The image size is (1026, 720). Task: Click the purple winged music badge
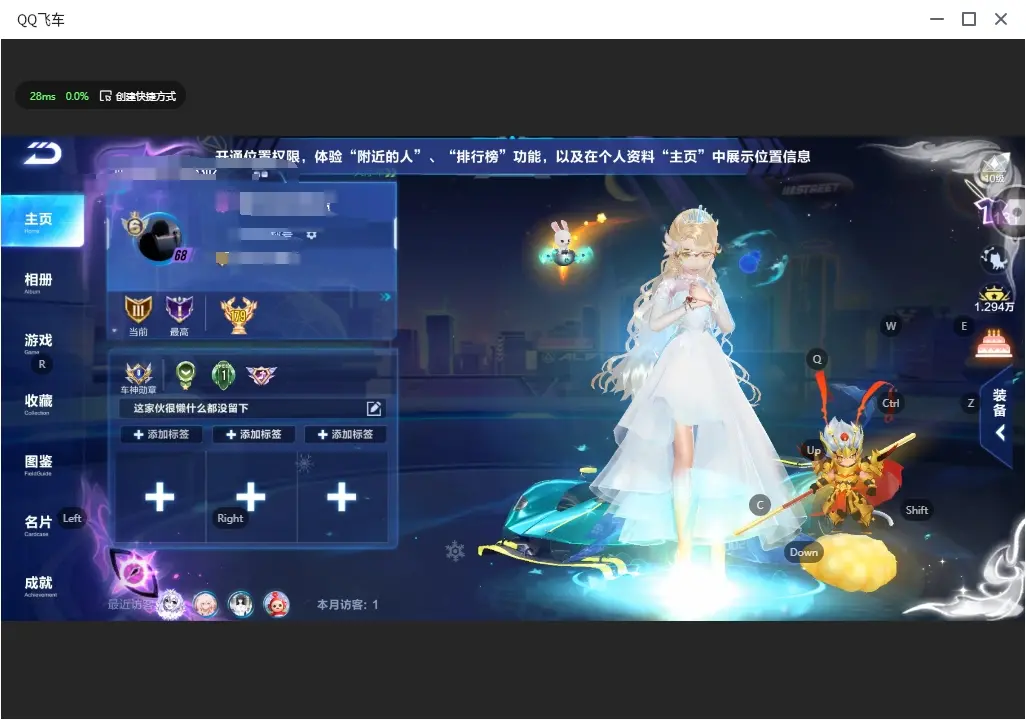point(261,375)
